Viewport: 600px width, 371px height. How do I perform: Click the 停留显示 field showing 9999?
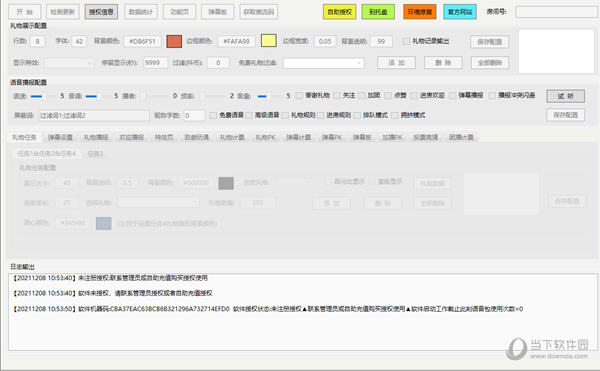155,63
